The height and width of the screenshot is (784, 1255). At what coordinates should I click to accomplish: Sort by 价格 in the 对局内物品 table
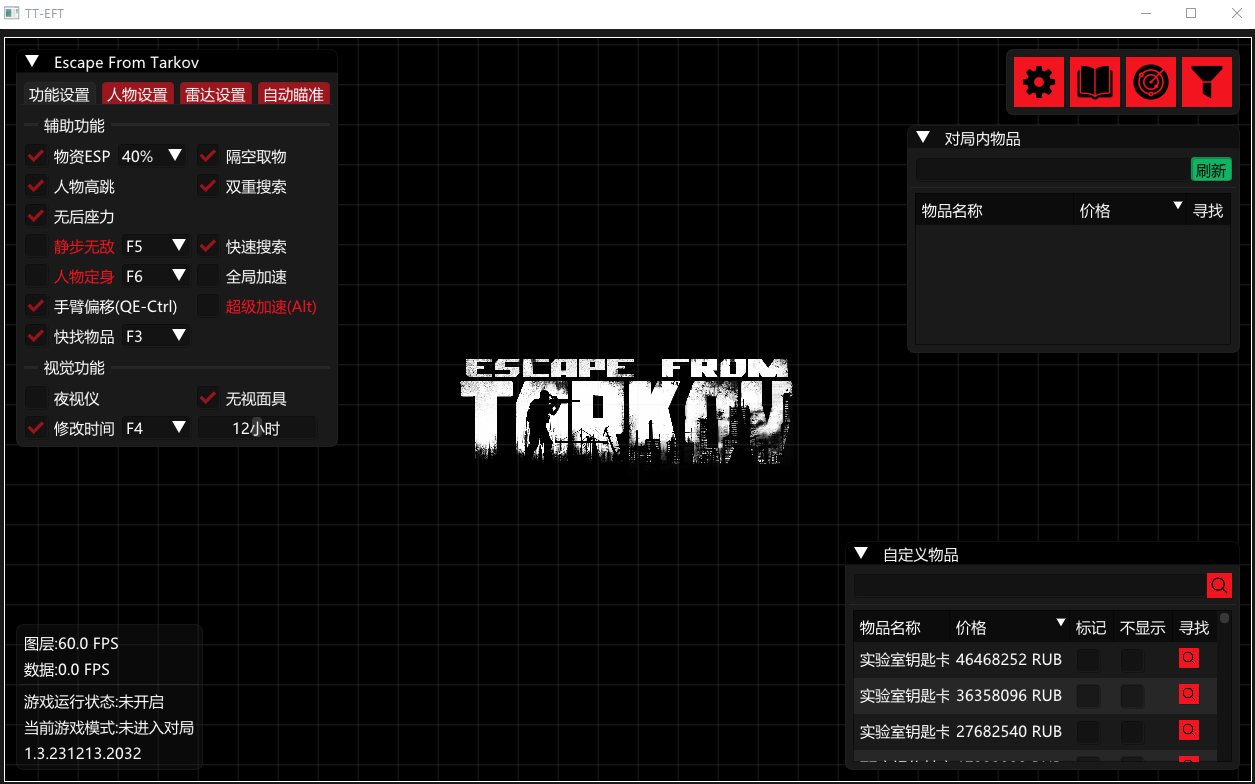(x=1130, y=211)
